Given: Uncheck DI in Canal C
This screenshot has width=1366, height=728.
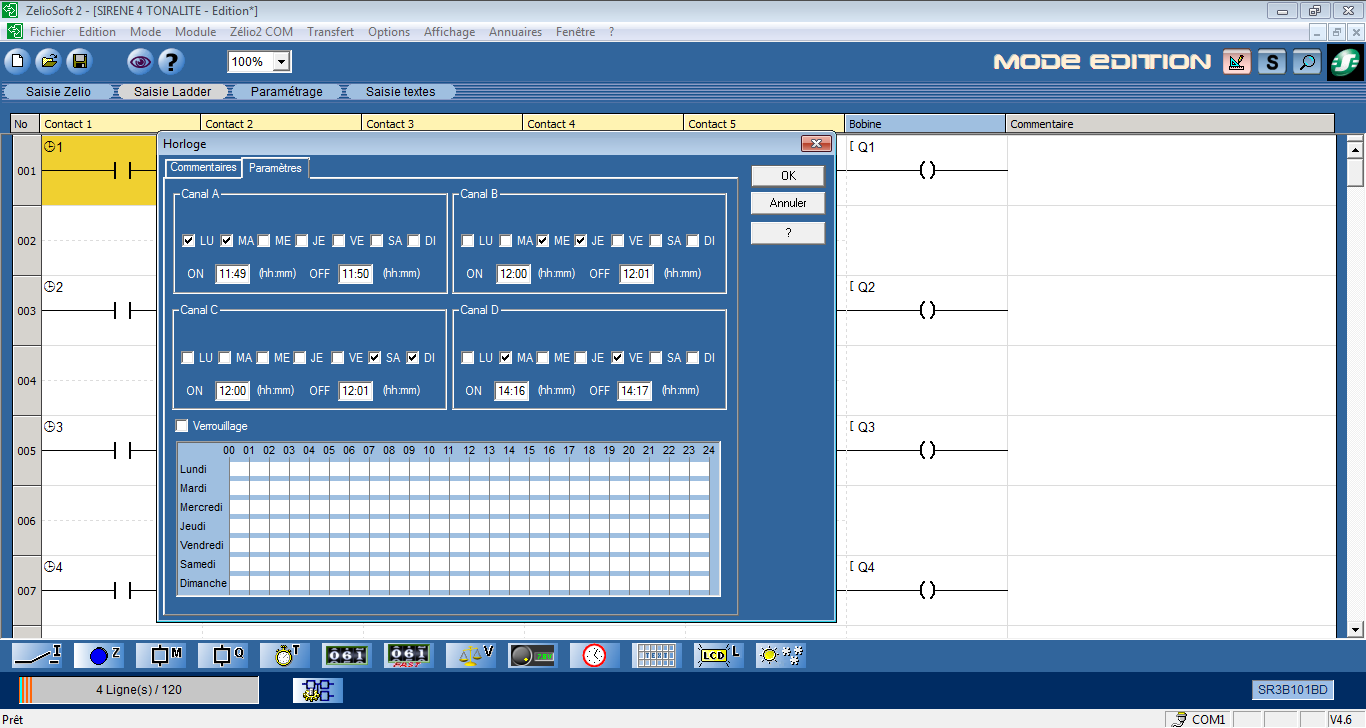Looking at the screenshot, I should [412, 358].
